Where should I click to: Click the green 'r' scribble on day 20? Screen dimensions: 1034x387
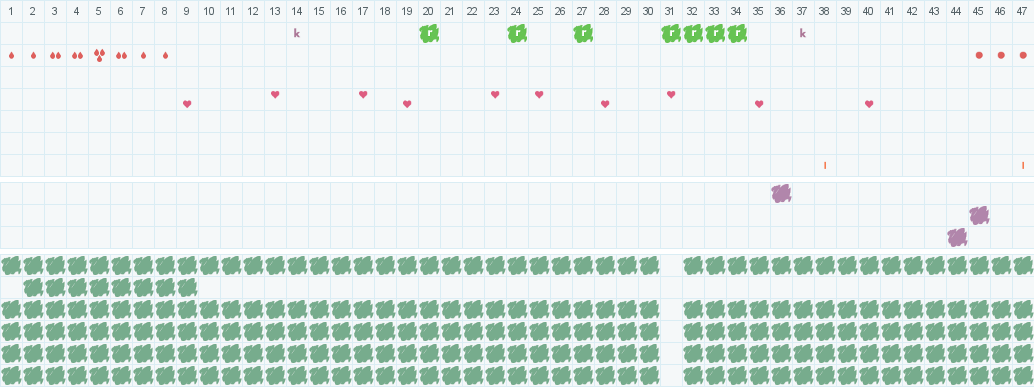(x=429, y=34)
